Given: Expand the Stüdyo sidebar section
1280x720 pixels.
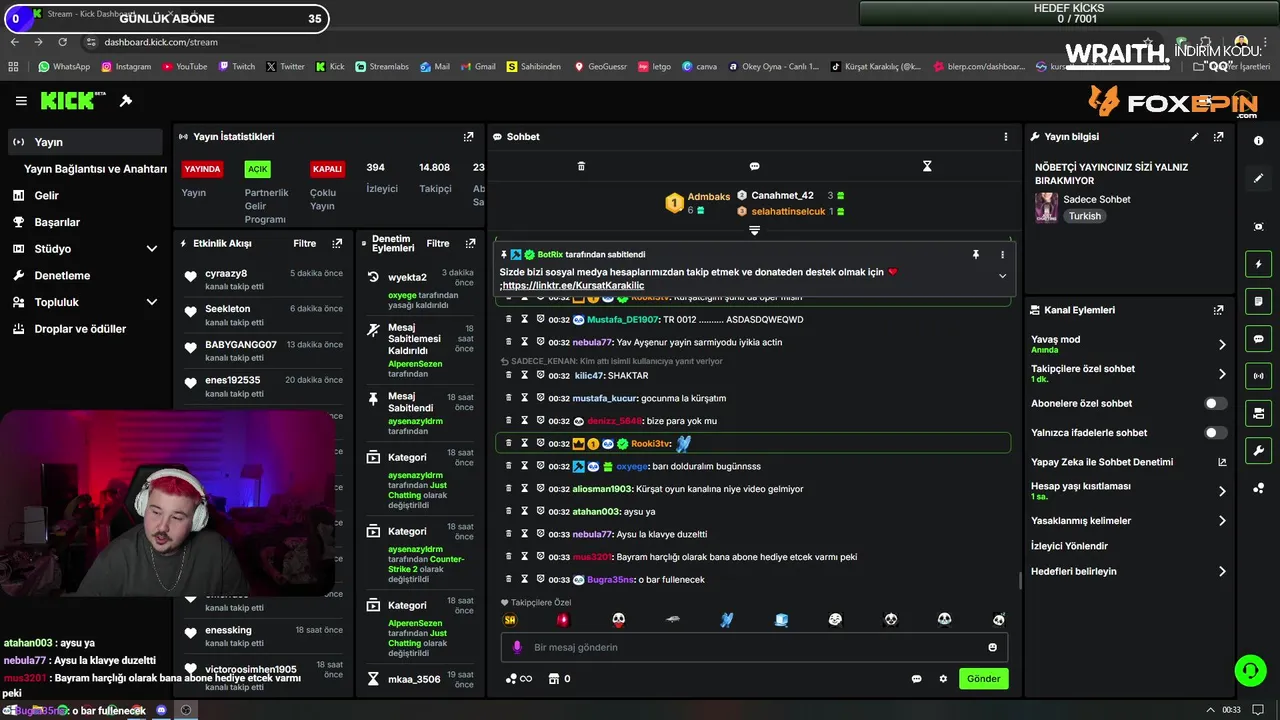Looking at the screenshot, I should click(152, 249).
